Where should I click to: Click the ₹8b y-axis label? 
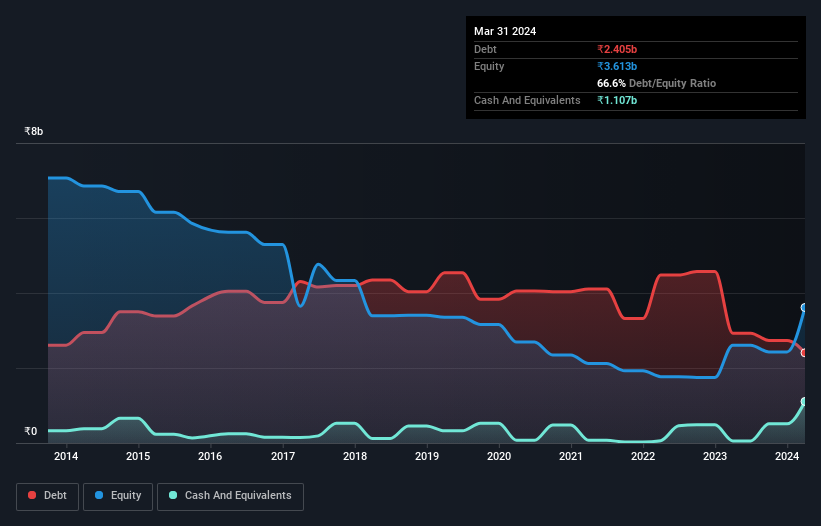[x=34, y=131]
